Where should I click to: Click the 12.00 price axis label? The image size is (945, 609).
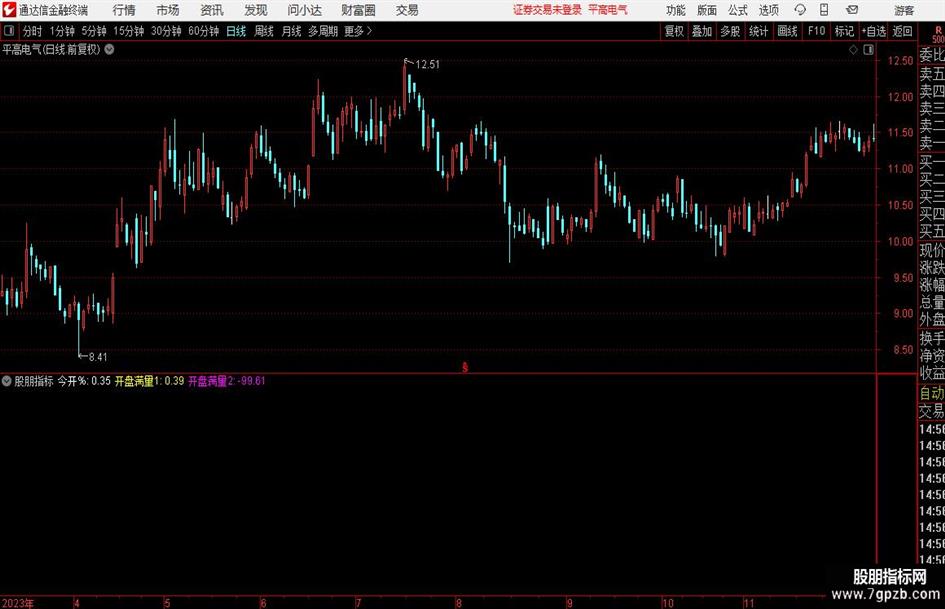(900, 97)
